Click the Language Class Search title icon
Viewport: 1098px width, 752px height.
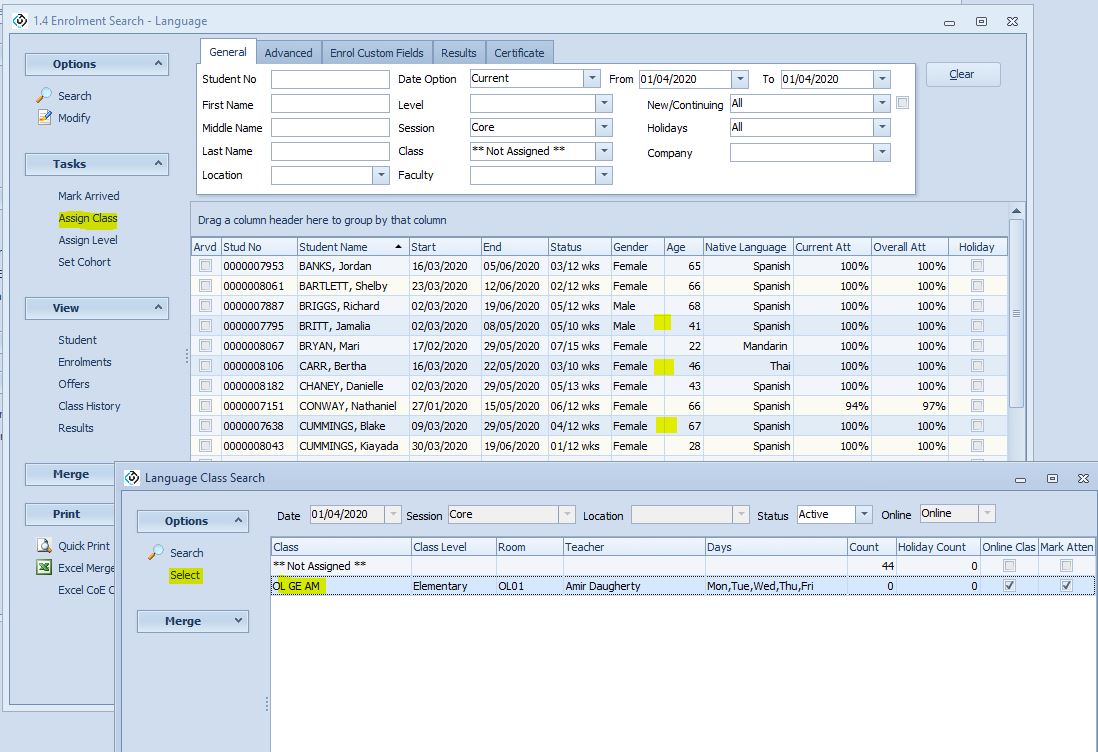pos(132,478)
